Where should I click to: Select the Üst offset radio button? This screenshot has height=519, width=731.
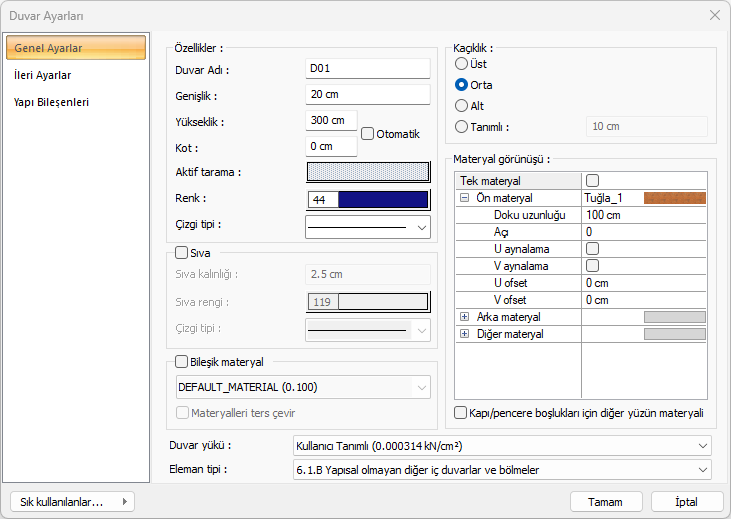tap(461, 64)
